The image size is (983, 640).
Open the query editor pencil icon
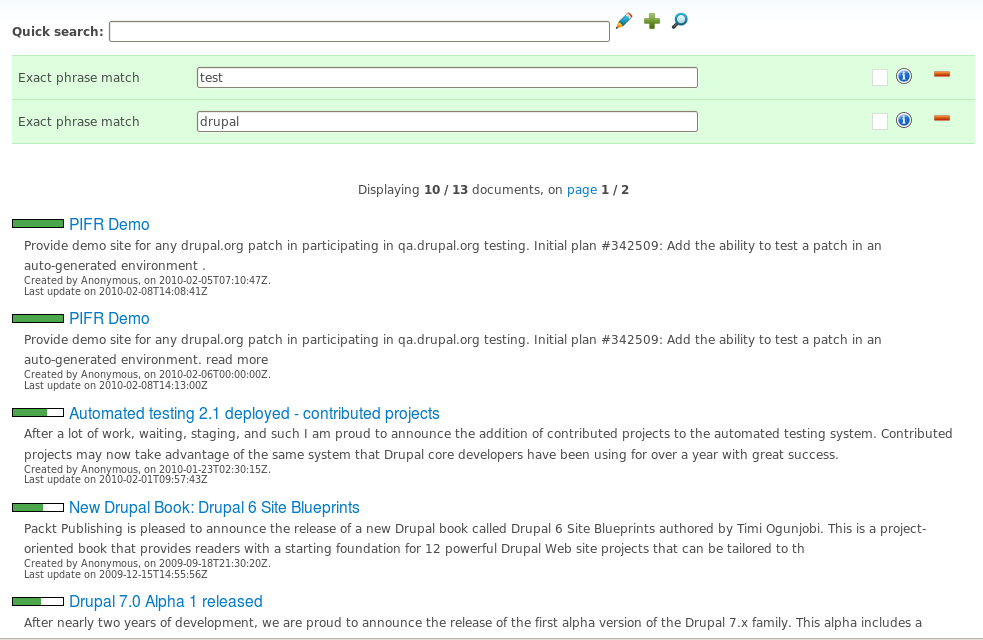623,20
